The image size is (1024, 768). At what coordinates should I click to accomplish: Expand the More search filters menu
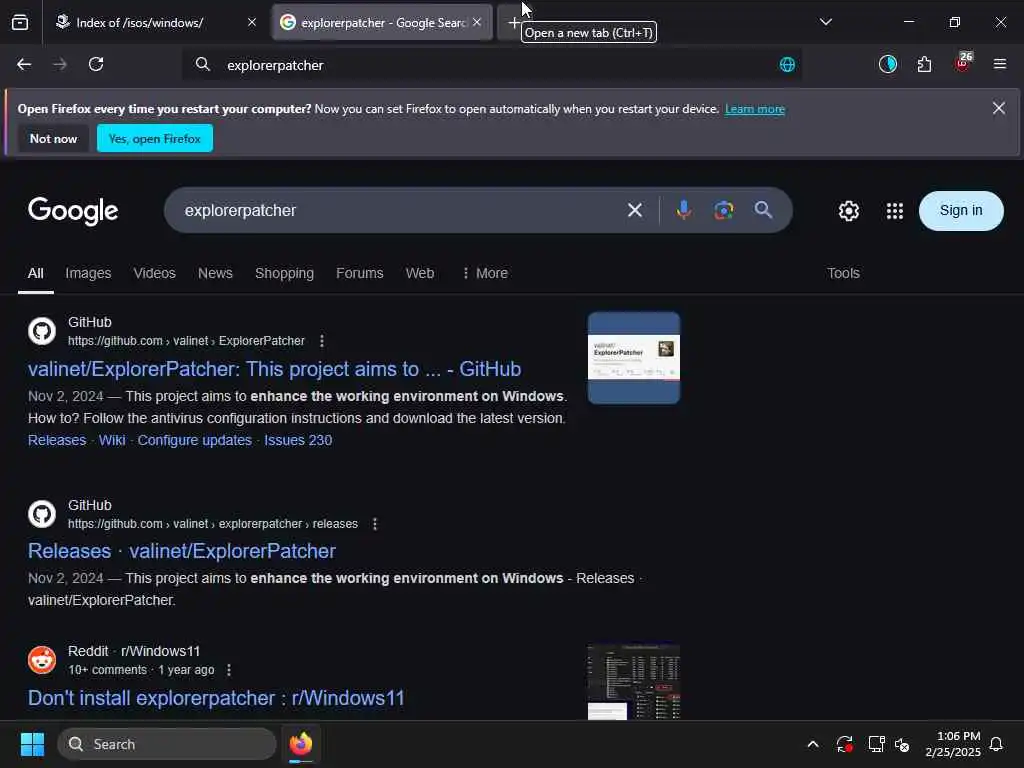click(485, 274)
